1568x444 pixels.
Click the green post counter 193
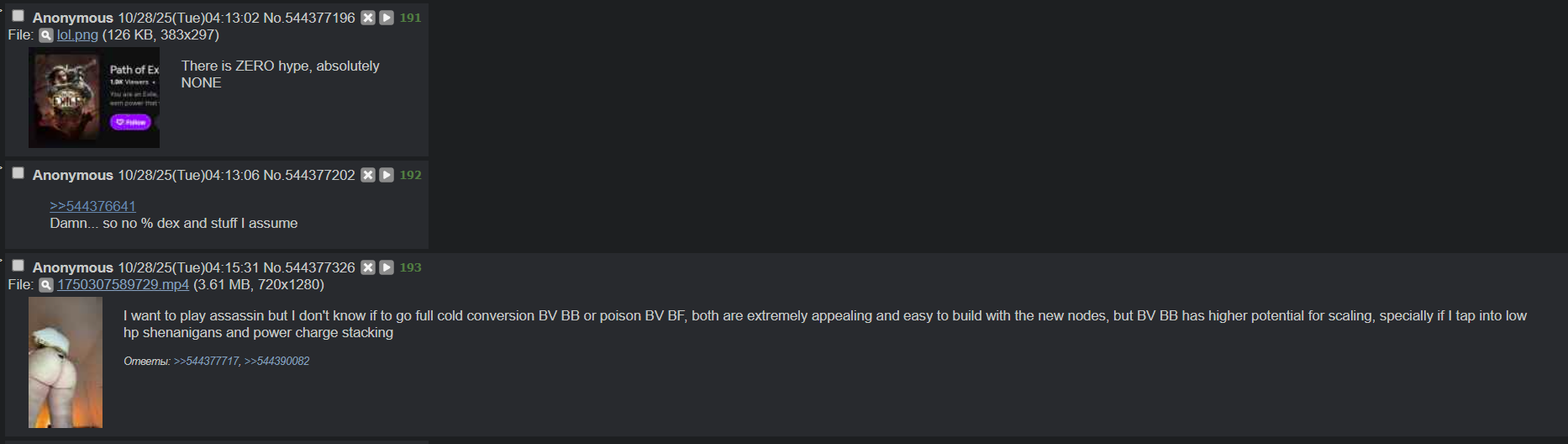tap(411, 267)
